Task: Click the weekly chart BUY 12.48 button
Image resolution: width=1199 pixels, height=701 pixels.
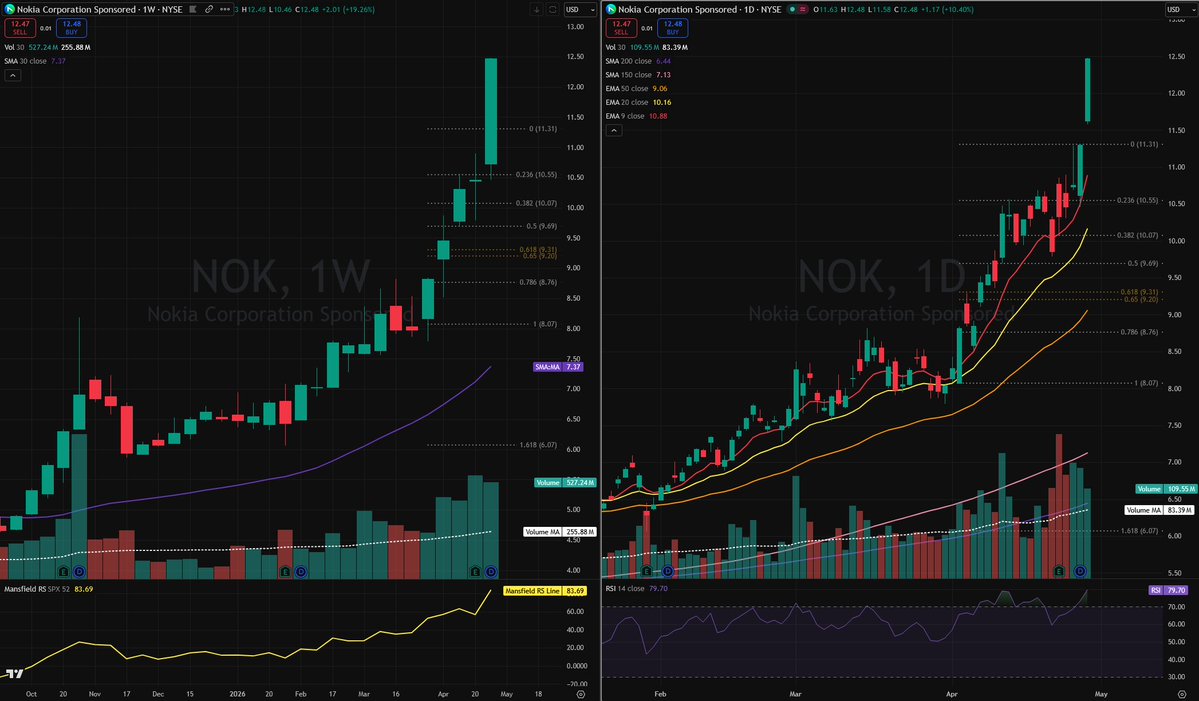Action: point(71,28)
